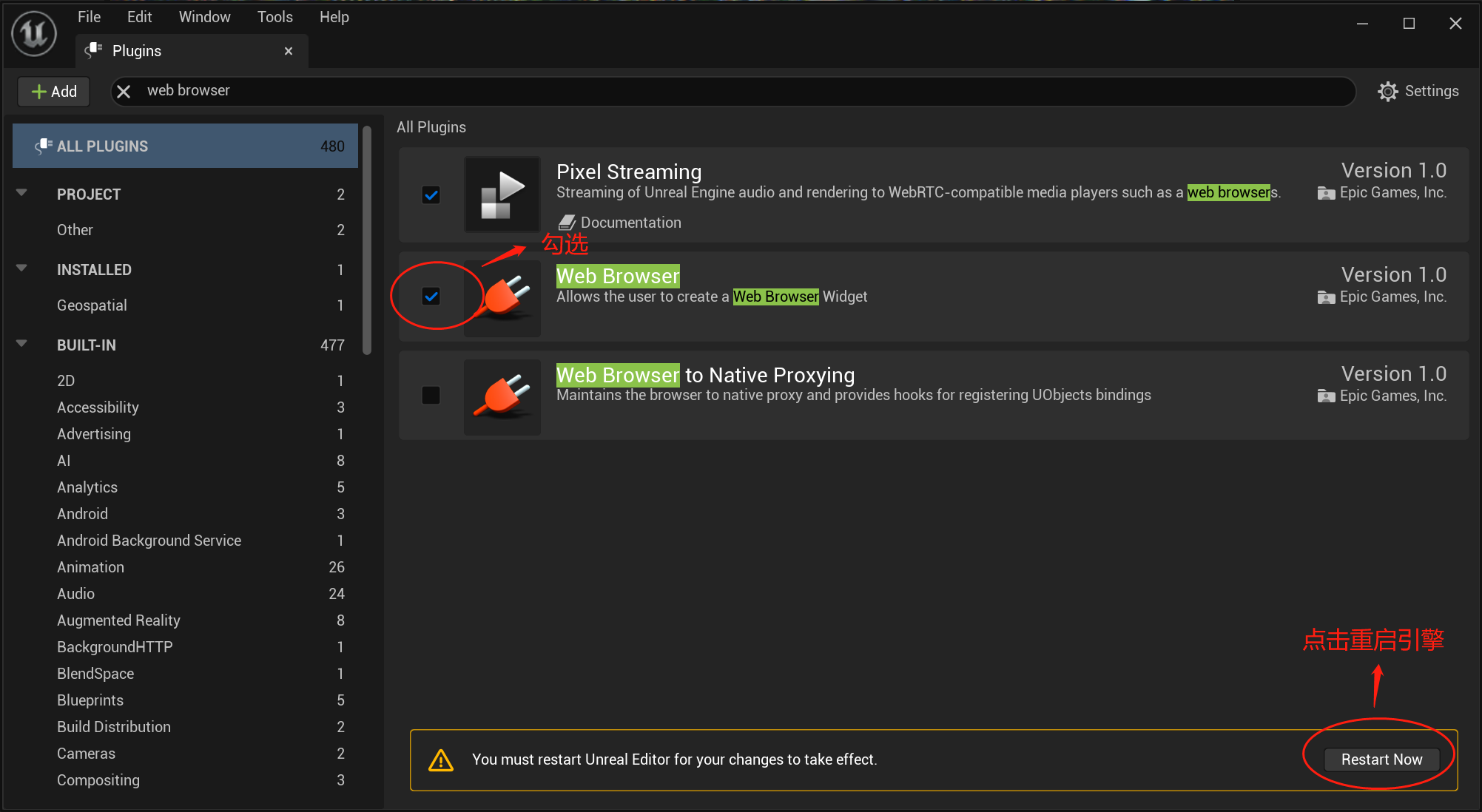
Task: Click Epic Games icon on Web Browser row
Action: coord(1327,297)
